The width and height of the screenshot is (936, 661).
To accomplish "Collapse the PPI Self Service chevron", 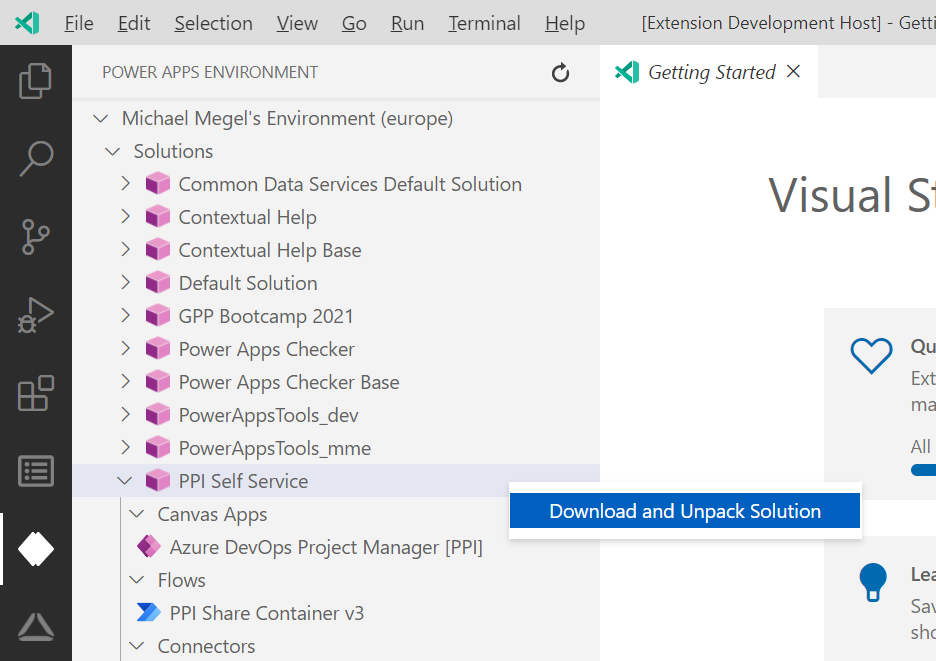I will tap(125, 480).
